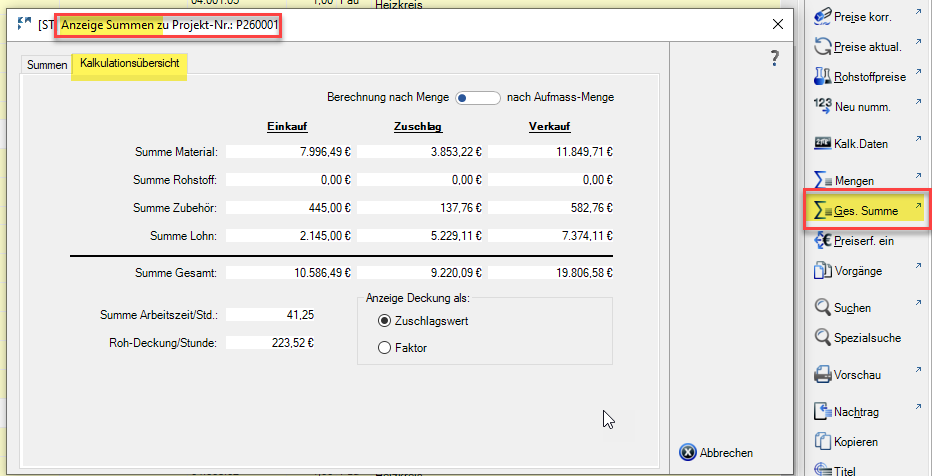Screen dimensions: 932x476
Task: Click the Neu numm. renumber icon
Action: (823, 105)
